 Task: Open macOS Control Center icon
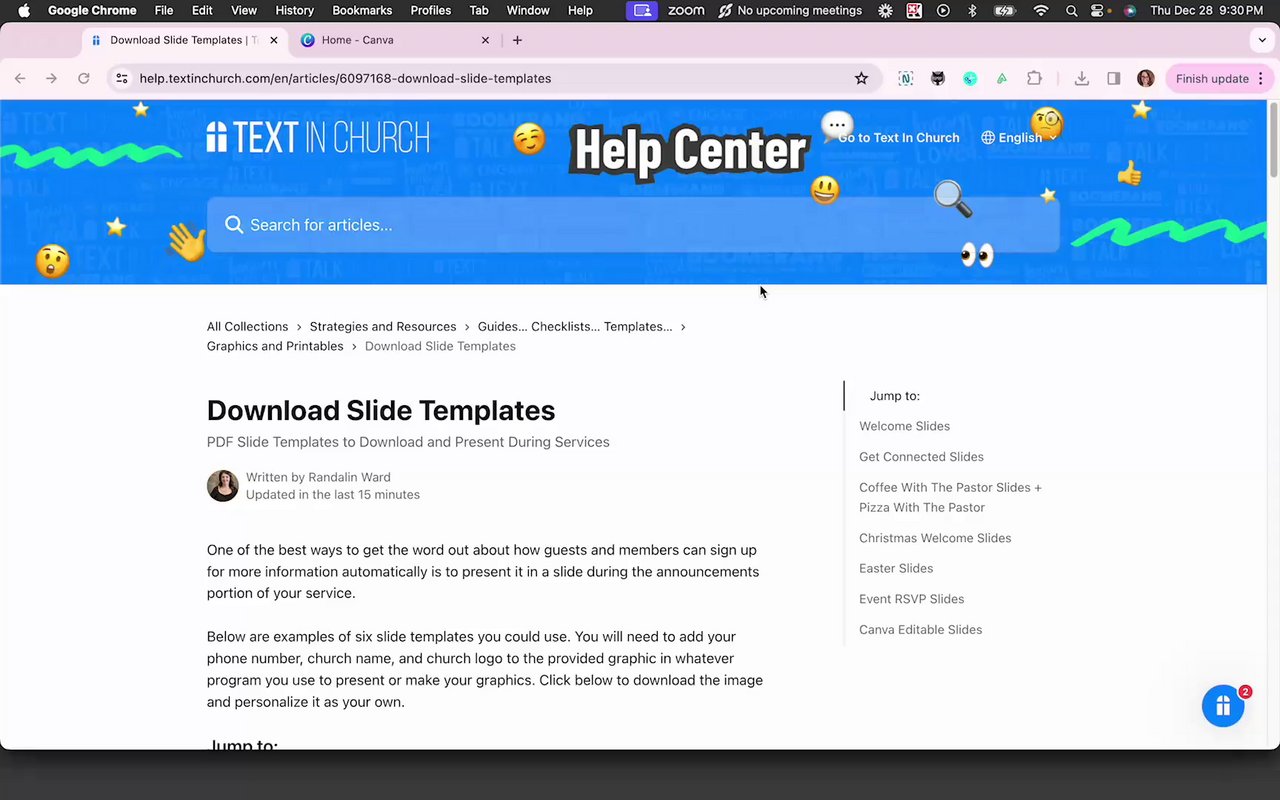pyautogui.click(x=1098, y=10)
